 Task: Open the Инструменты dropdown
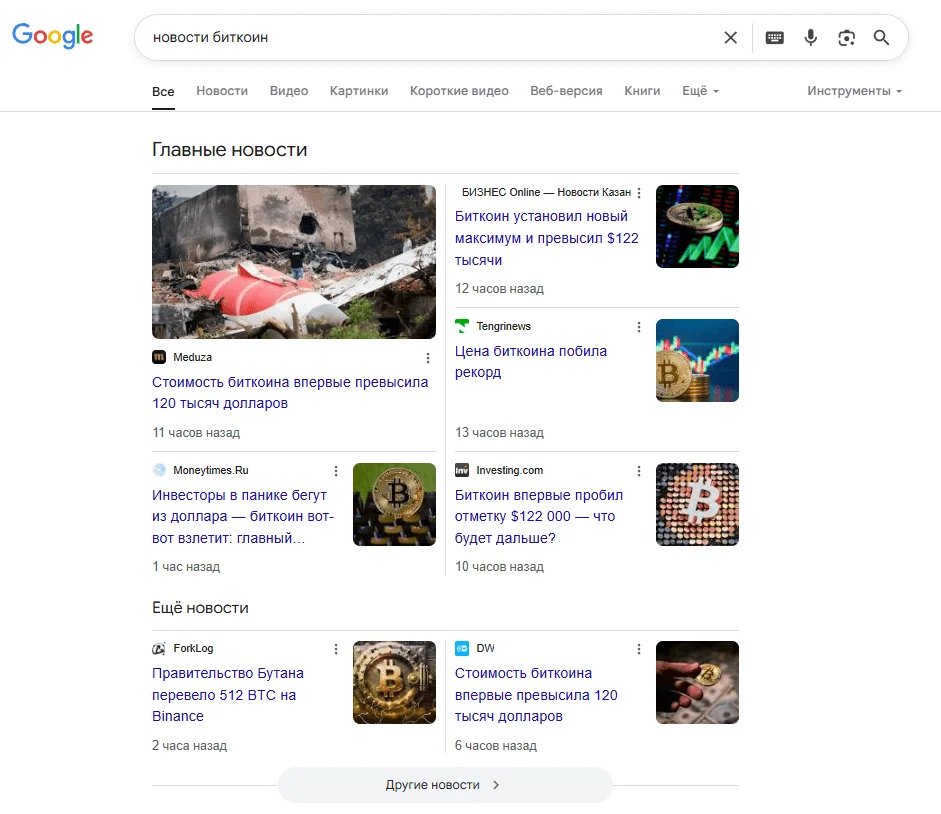[x=854, y=91]
